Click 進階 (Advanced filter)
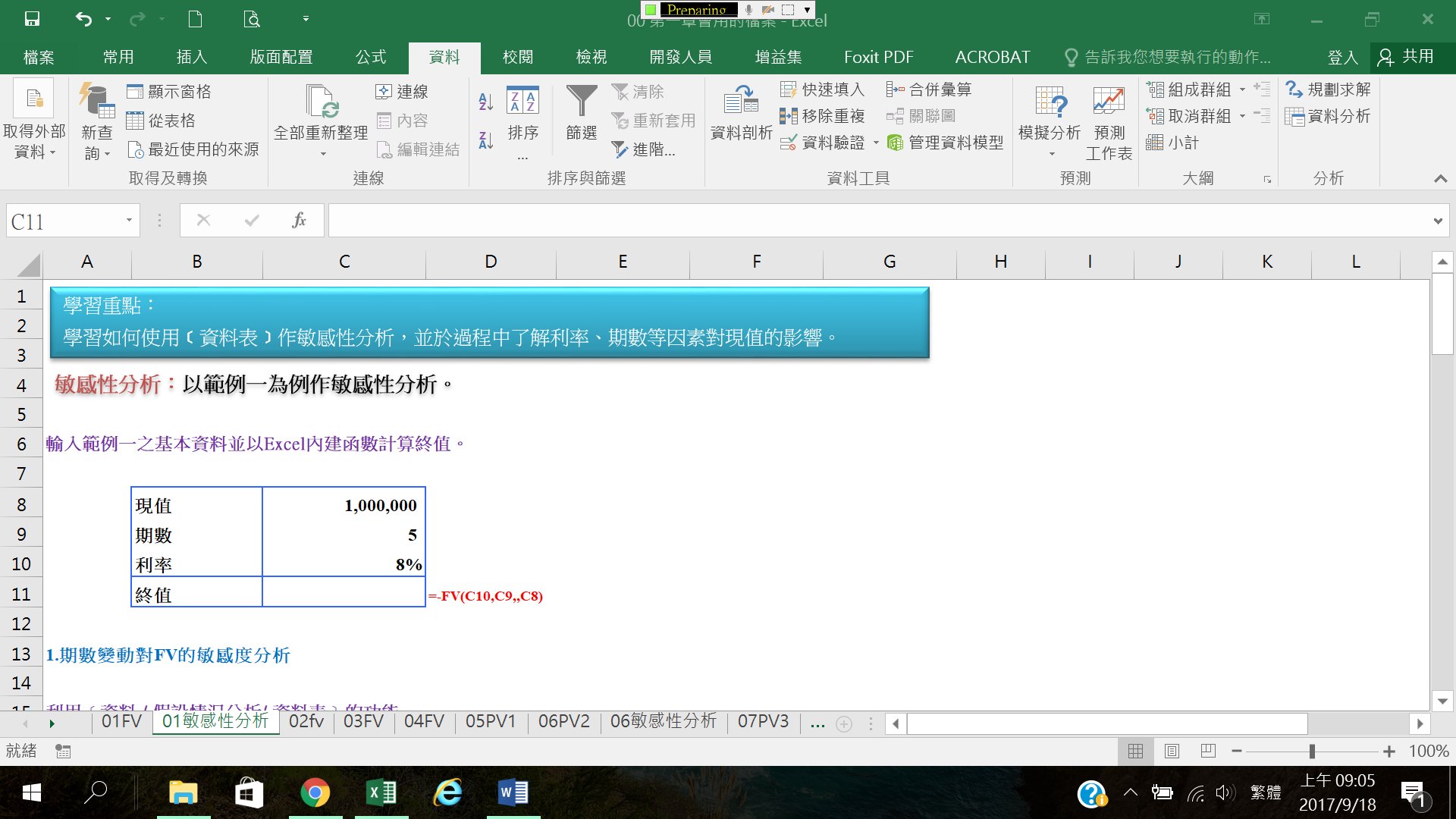The height and width of the screenshot is (819, 1456). pyautogui.click(x=643, y=149)
